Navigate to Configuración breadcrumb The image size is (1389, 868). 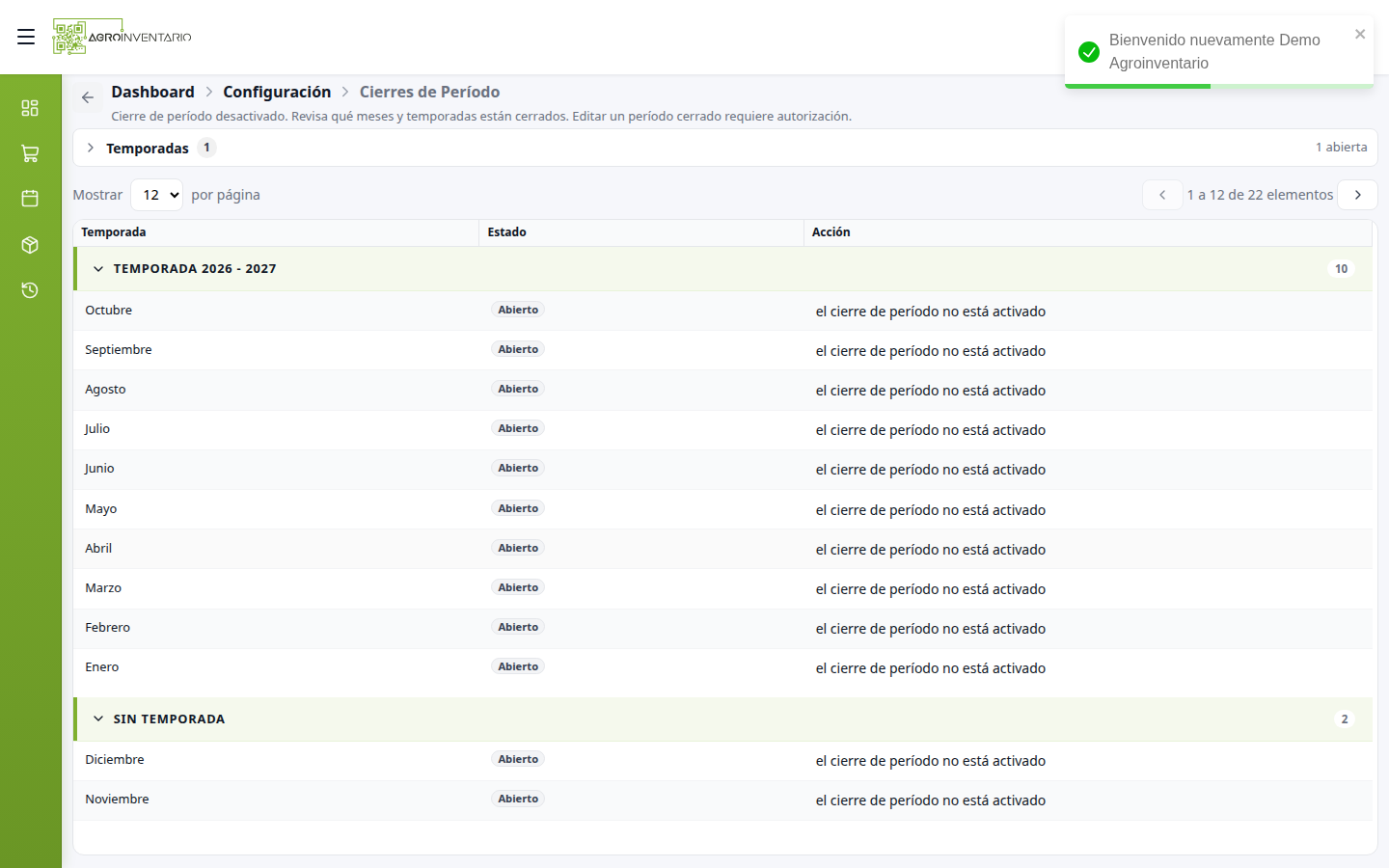pyautogui.click(x=277, y=92)
